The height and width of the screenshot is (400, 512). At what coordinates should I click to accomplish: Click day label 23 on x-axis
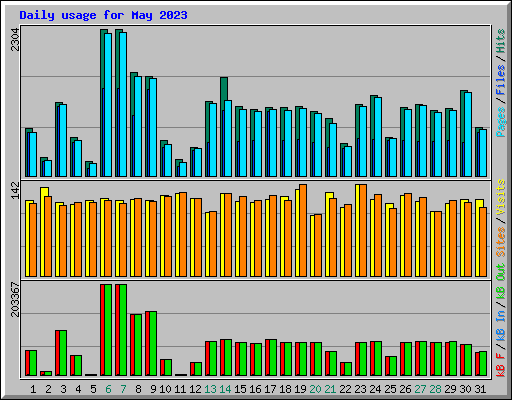click(360, 389)
